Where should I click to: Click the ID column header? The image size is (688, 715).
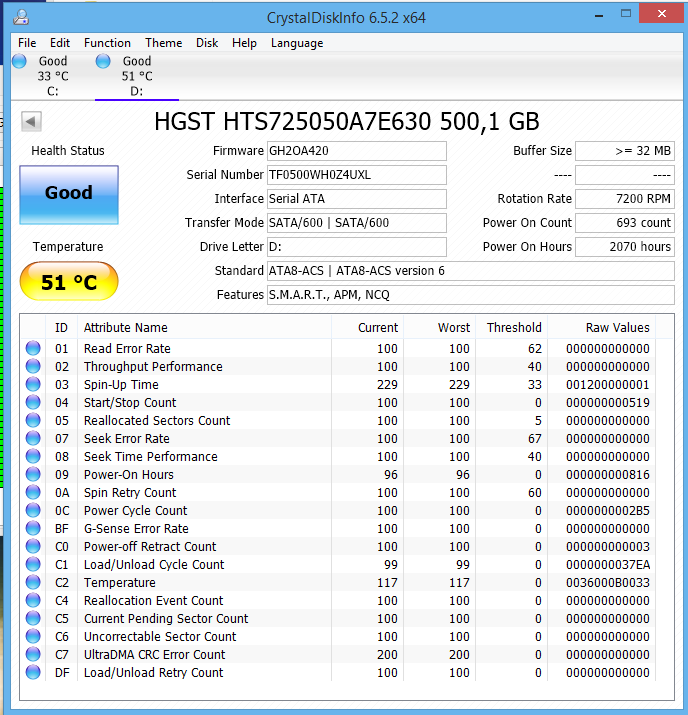coord(62,327)
